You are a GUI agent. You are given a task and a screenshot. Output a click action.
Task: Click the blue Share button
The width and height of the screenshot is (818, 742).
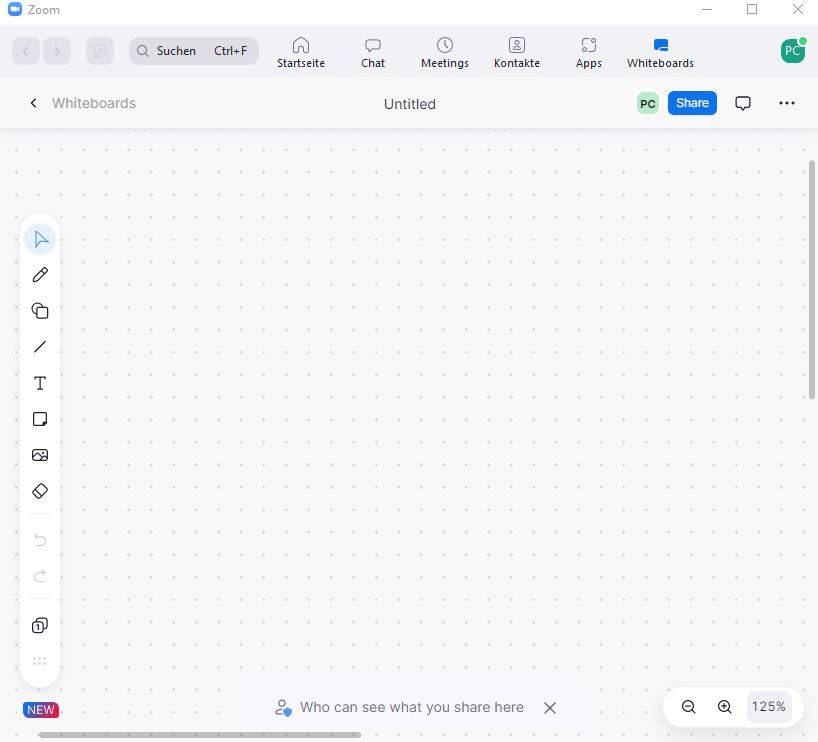tap(692, 102)
